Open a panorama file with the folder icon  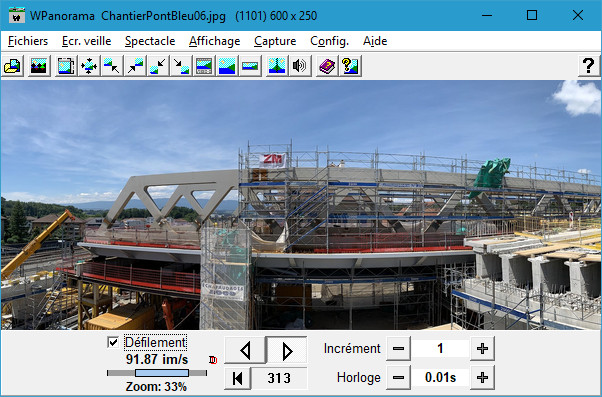tap(12, 66)
